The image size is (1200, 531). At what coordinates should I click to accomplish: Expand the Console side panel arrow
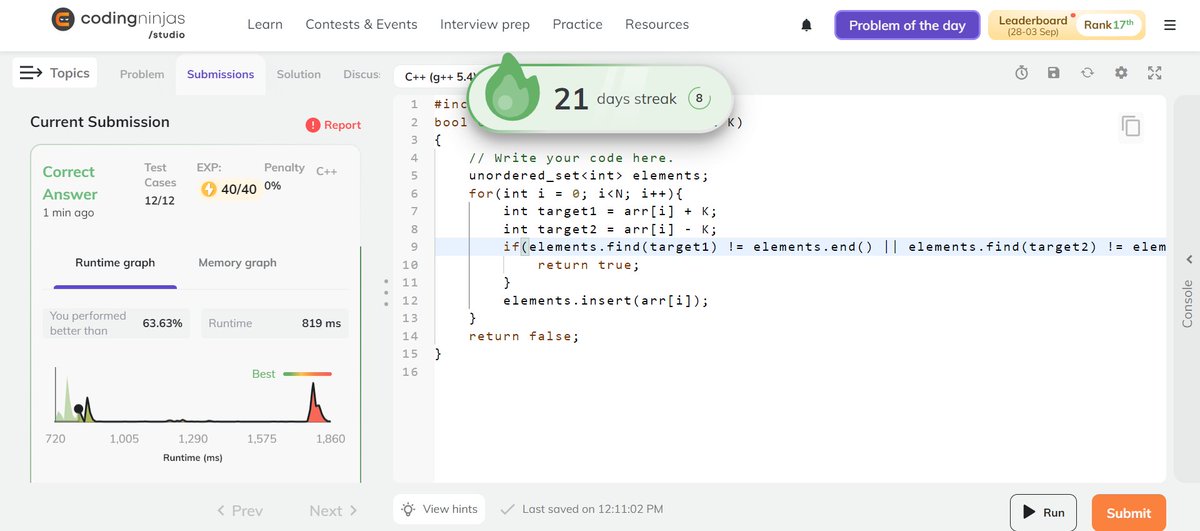pyautogui.click(x=1188, y=259)
